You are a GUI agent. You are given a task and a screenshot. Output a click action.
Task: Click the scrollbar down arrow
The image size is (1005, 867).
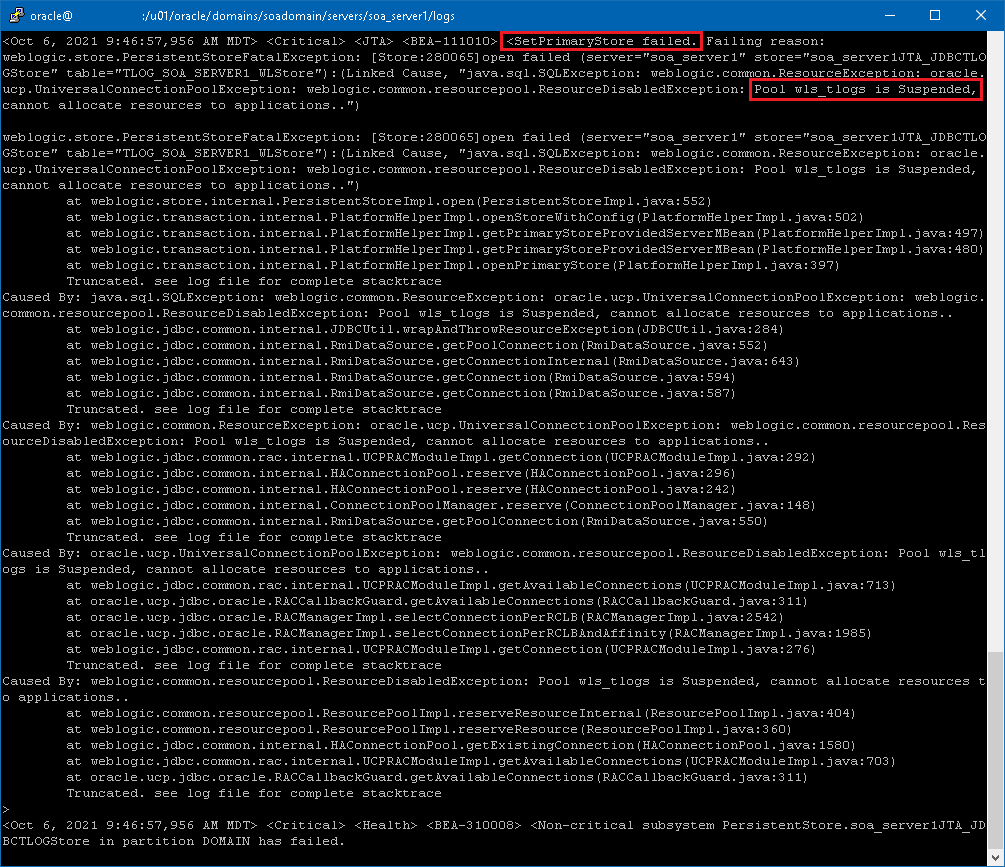point(996,858)
